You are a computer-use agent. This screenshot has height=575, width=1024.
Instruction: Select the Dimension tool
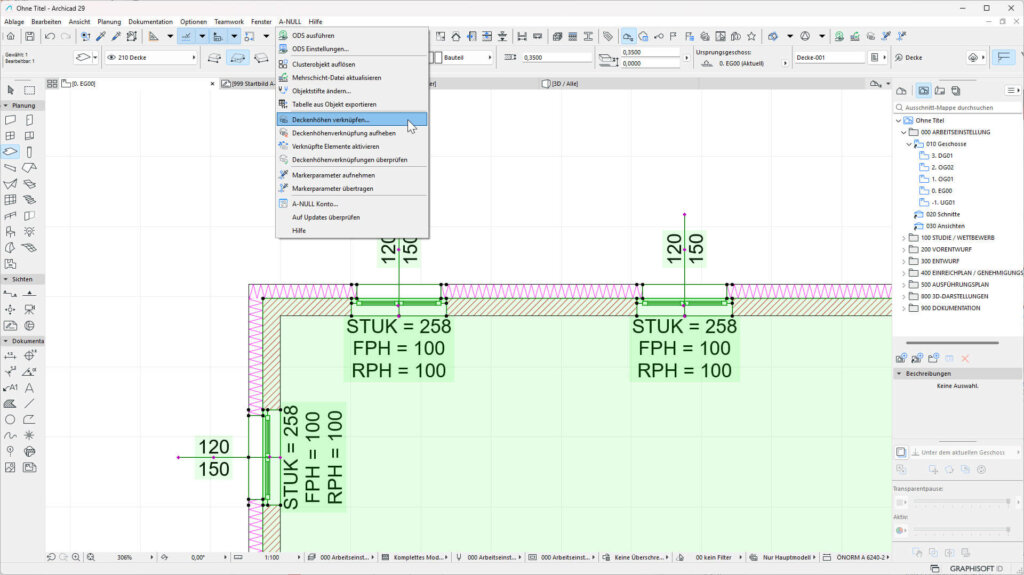(x=10, y=355)
